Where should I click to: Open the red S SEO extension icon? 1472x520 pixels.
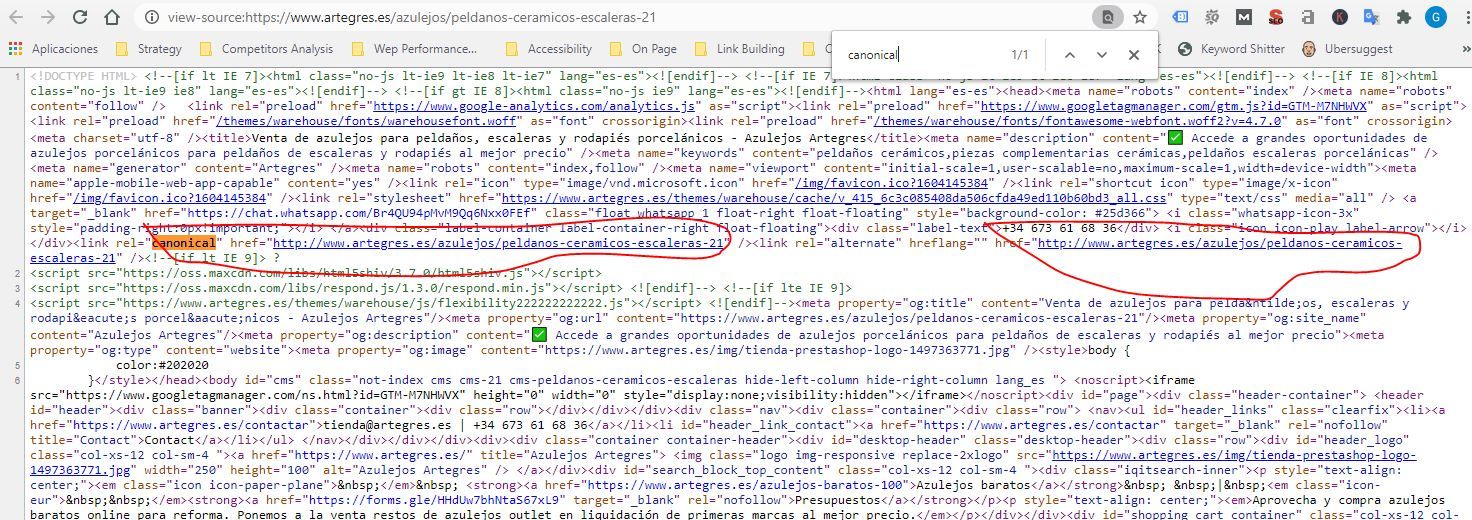[x=1275, y=17]
